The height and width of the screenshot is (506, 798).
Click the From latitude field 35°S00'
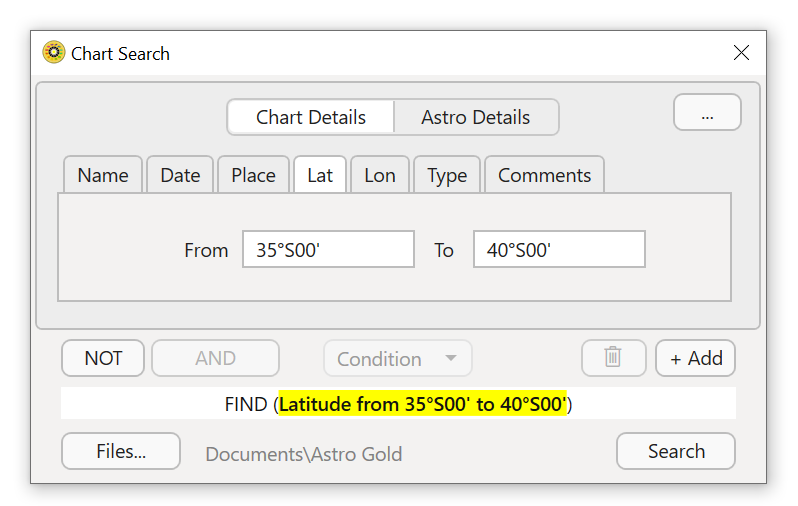coord(328,249)
